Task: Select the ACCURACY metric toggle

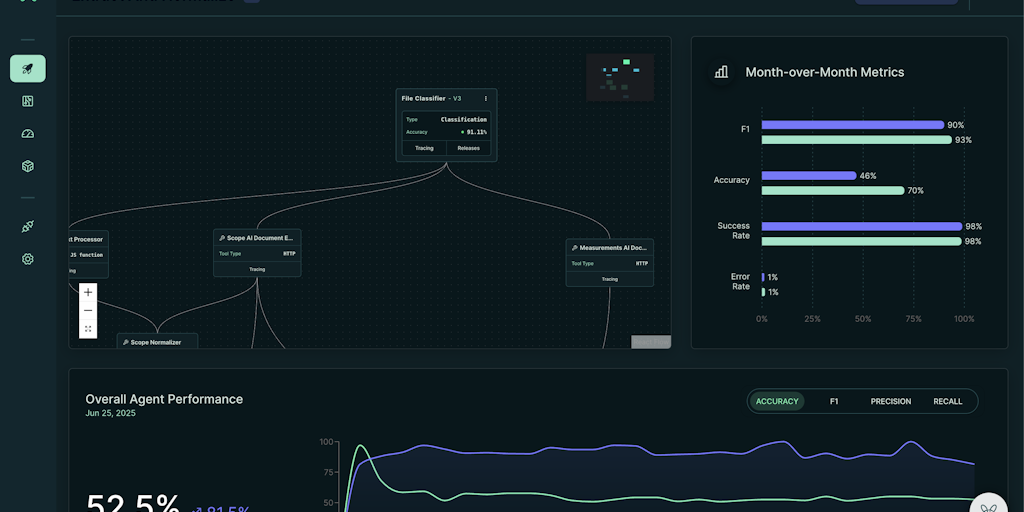Action: click(x=777, y=401)
